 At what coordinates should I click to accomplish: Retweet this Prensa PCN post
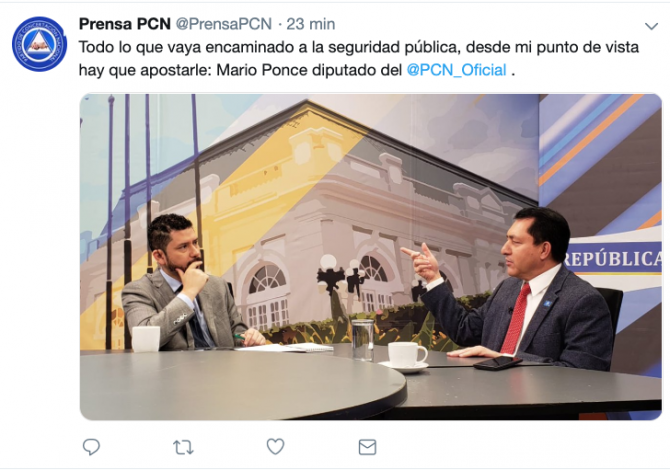[183, 447]
